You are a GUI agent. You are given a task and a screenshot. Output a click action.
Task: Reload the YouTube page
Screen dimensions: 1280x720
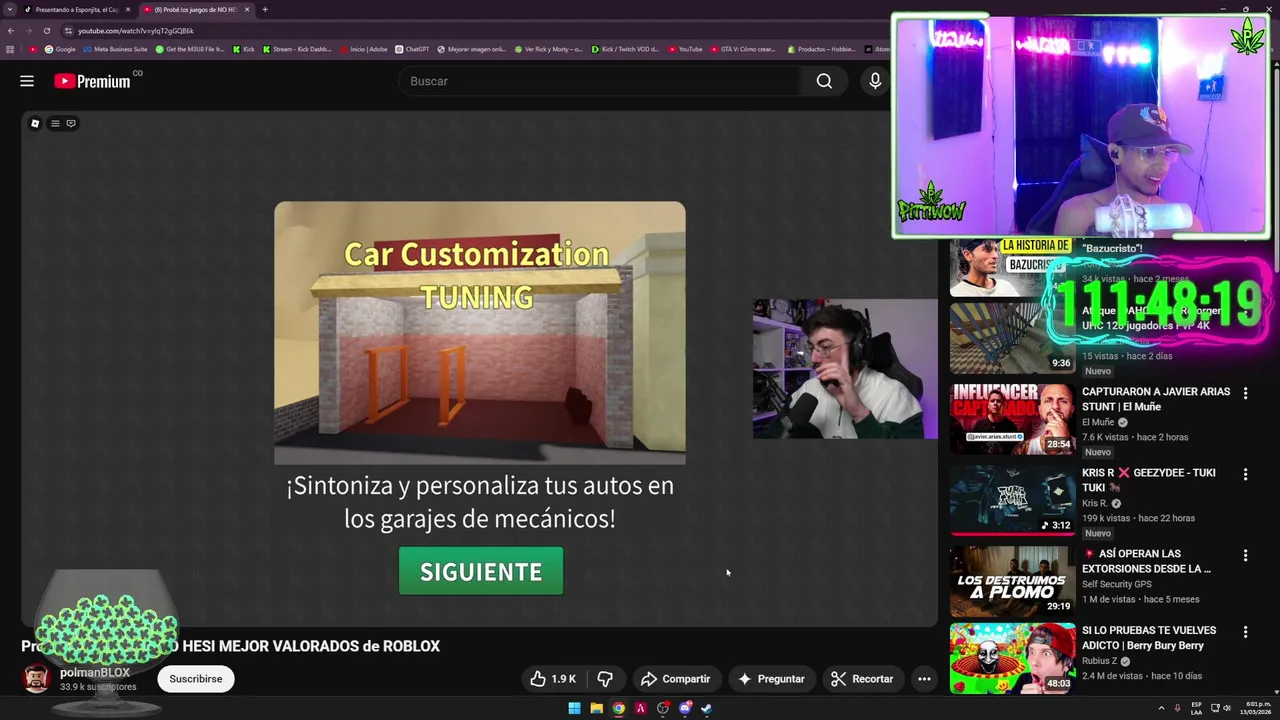[46, 30]
